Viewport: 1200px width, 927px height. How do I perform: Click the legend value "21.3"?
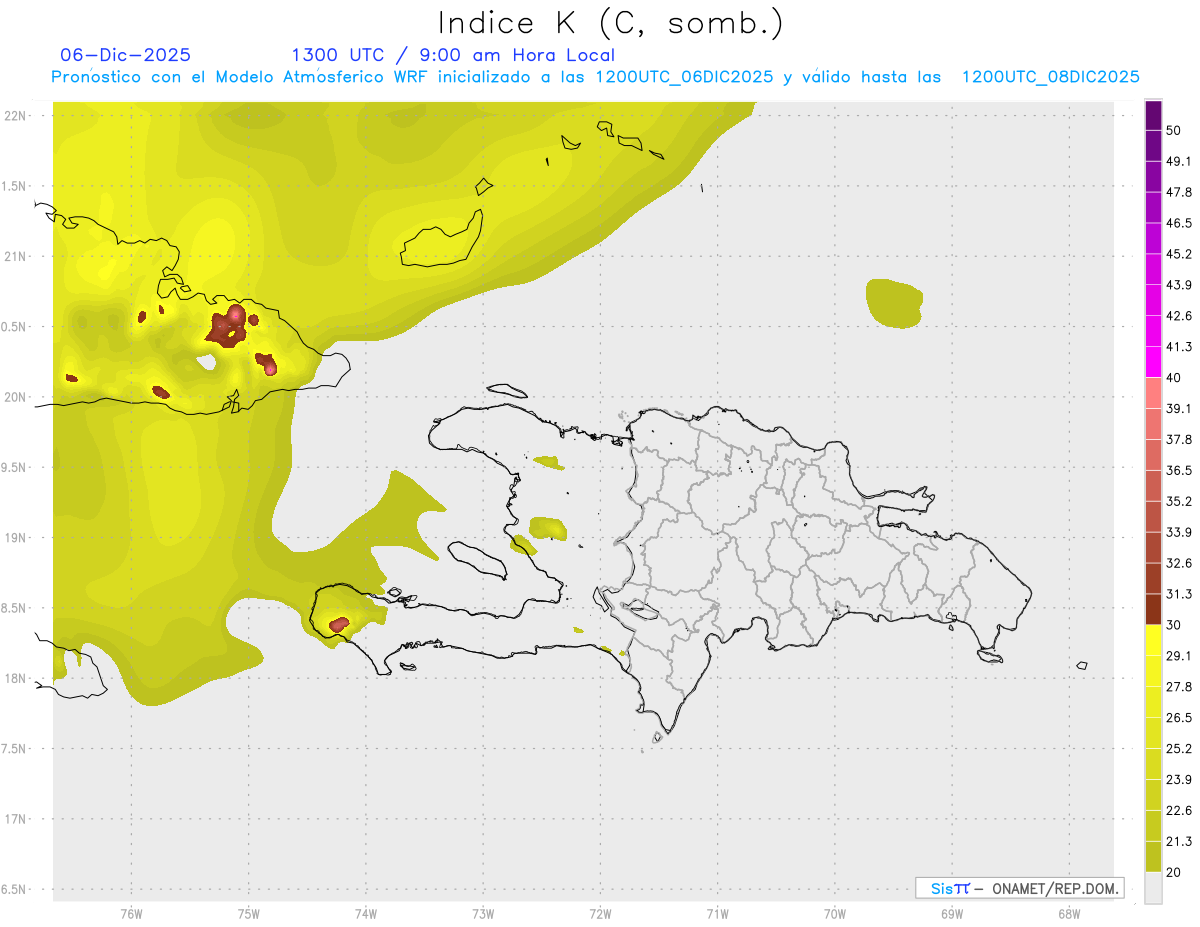[x=1179, y=841]
